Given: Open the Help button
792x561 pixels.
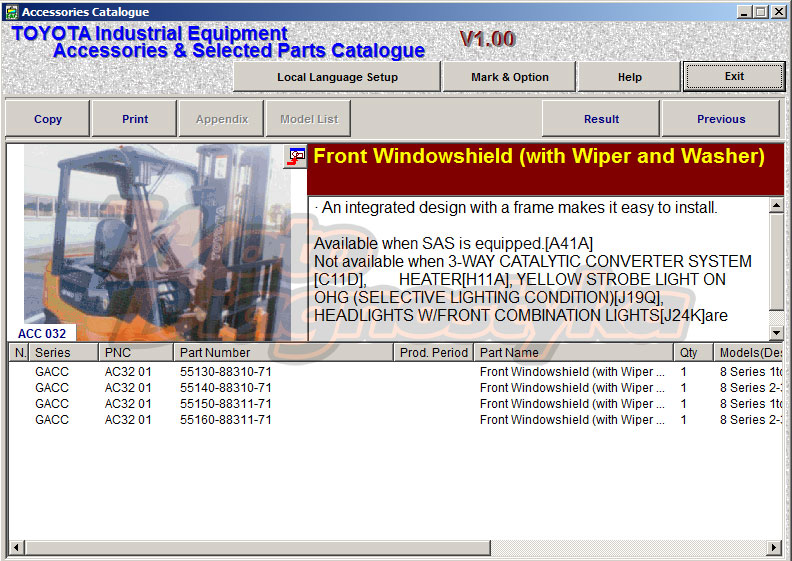Looking at the screenshot, I should pos(629,77).
